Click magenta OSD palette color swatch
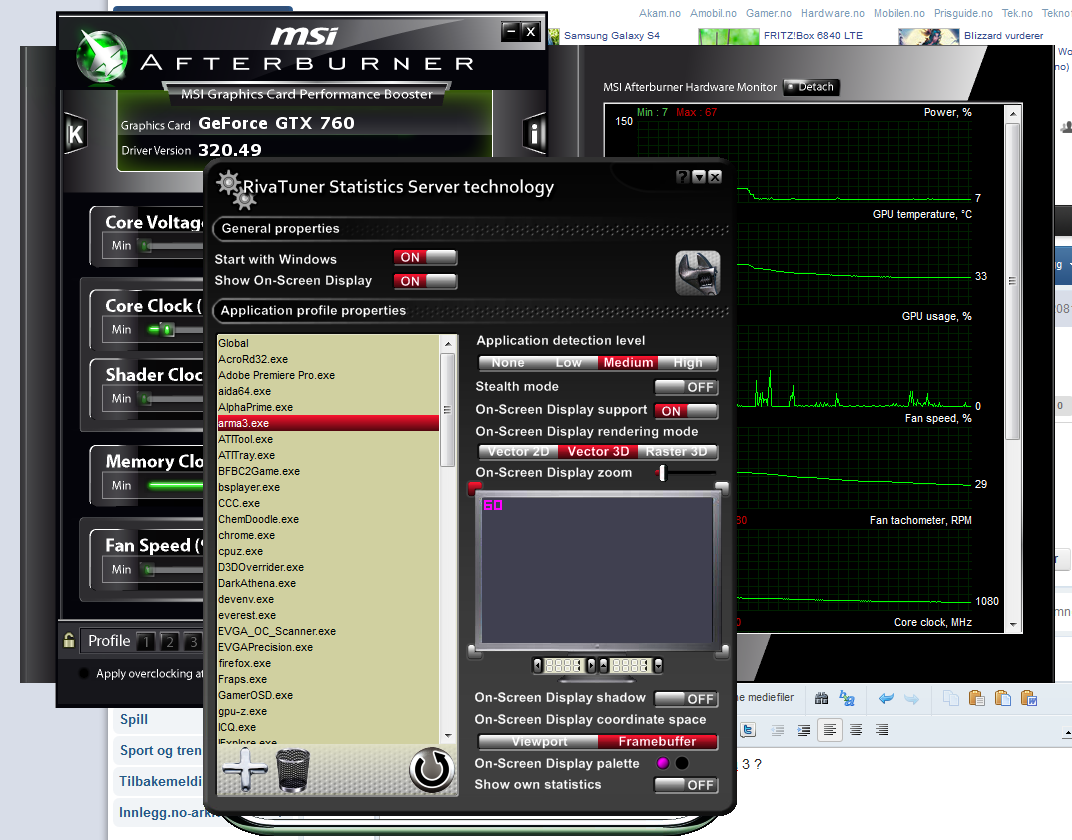Screen dimensions: 1072x840 tap(662, 763)
